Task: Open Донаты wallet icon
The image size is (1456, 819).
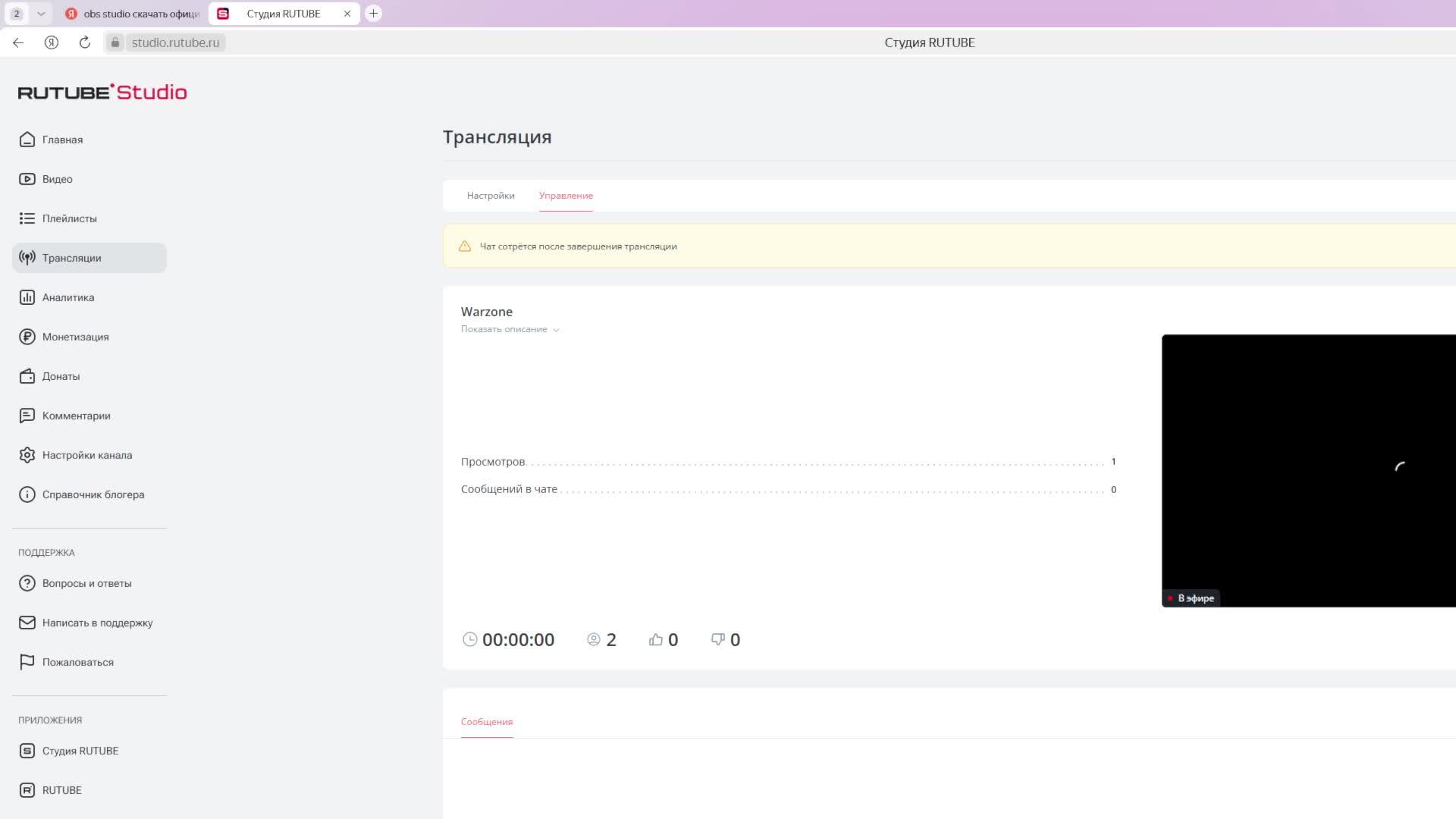Action: click(x=27, y=376)
